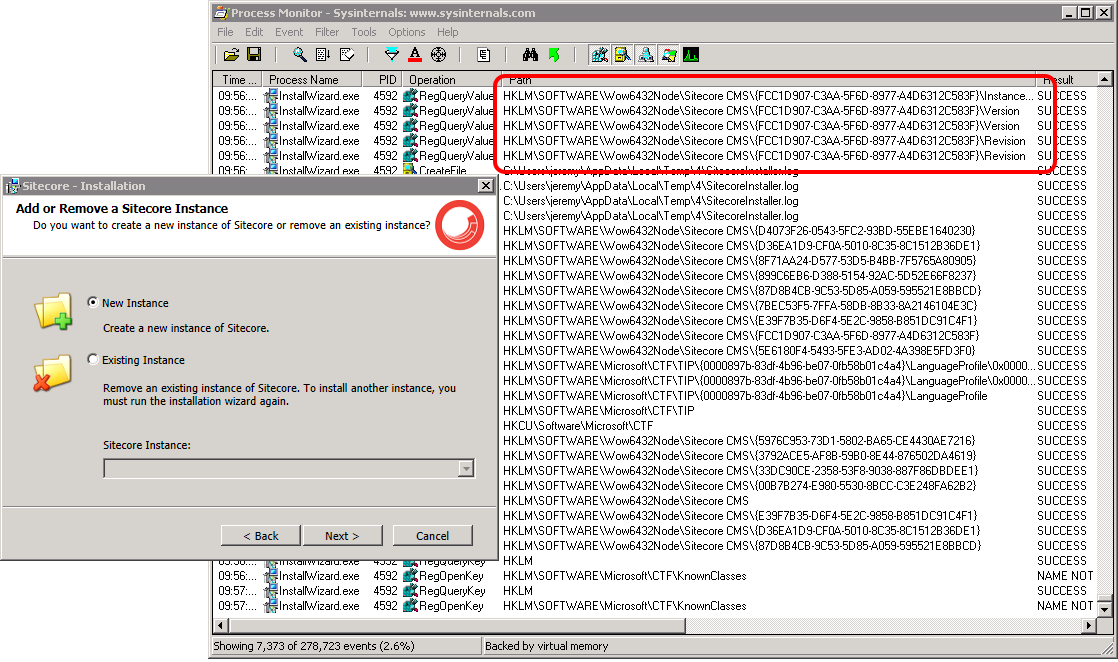Screen dimensions: 1118x662
Task: Click 'Backed by virtual memory' in status bar
Action: [x=547, y=646]
